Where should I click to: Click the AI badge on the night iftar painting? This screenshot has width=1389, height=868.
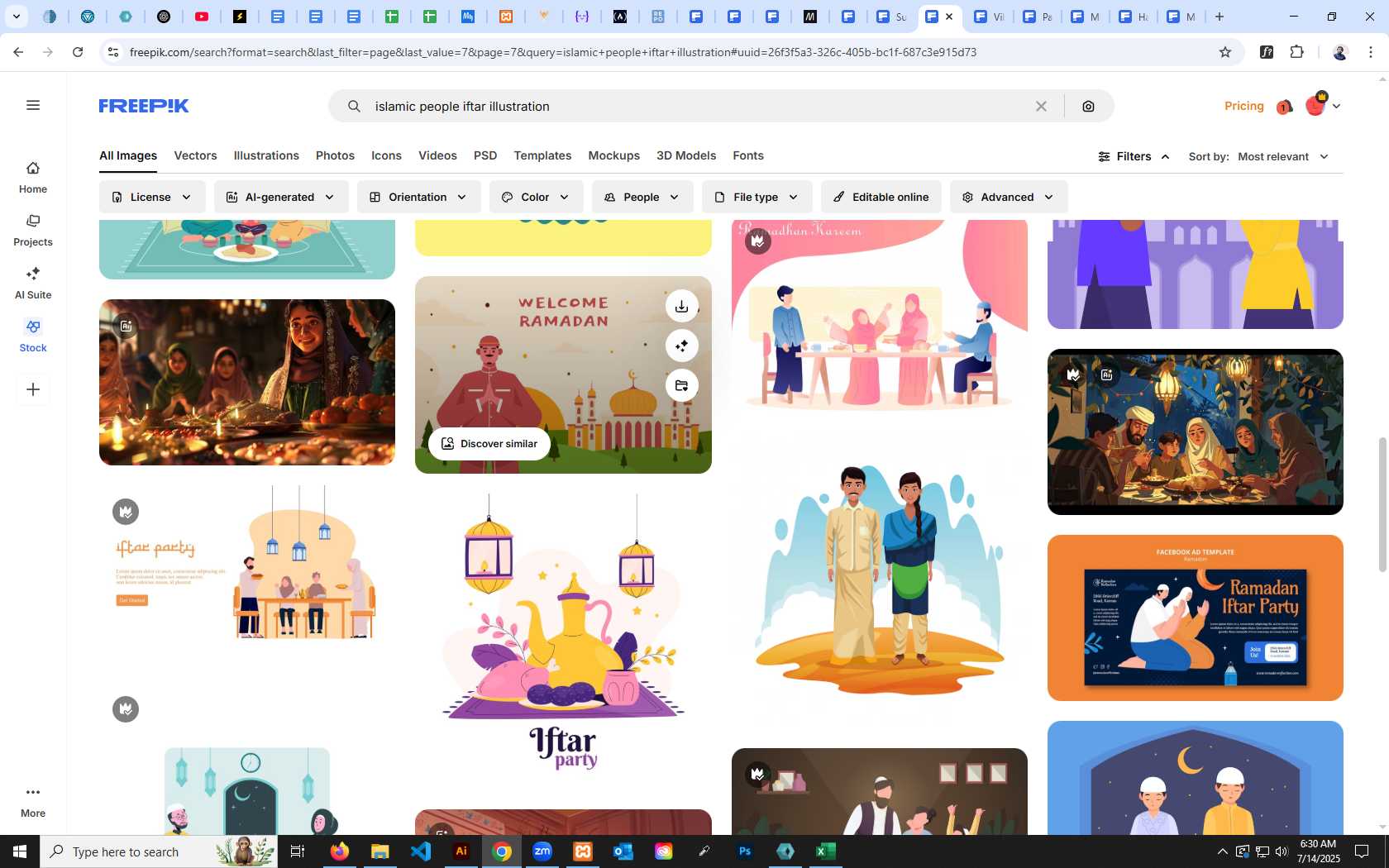[1106, 375]
